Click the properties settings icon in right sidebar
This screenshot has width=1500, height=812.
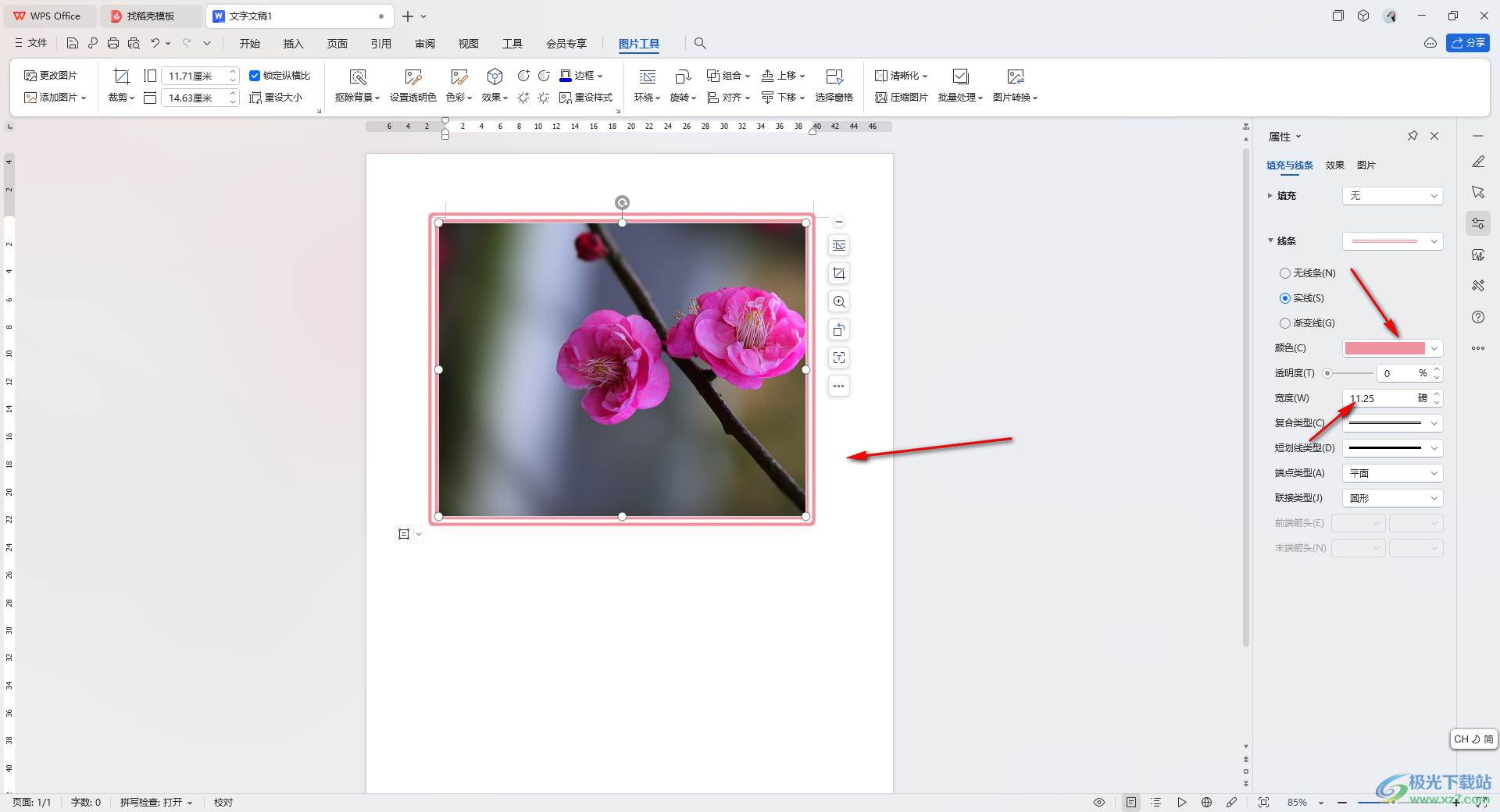point(1478,223)
